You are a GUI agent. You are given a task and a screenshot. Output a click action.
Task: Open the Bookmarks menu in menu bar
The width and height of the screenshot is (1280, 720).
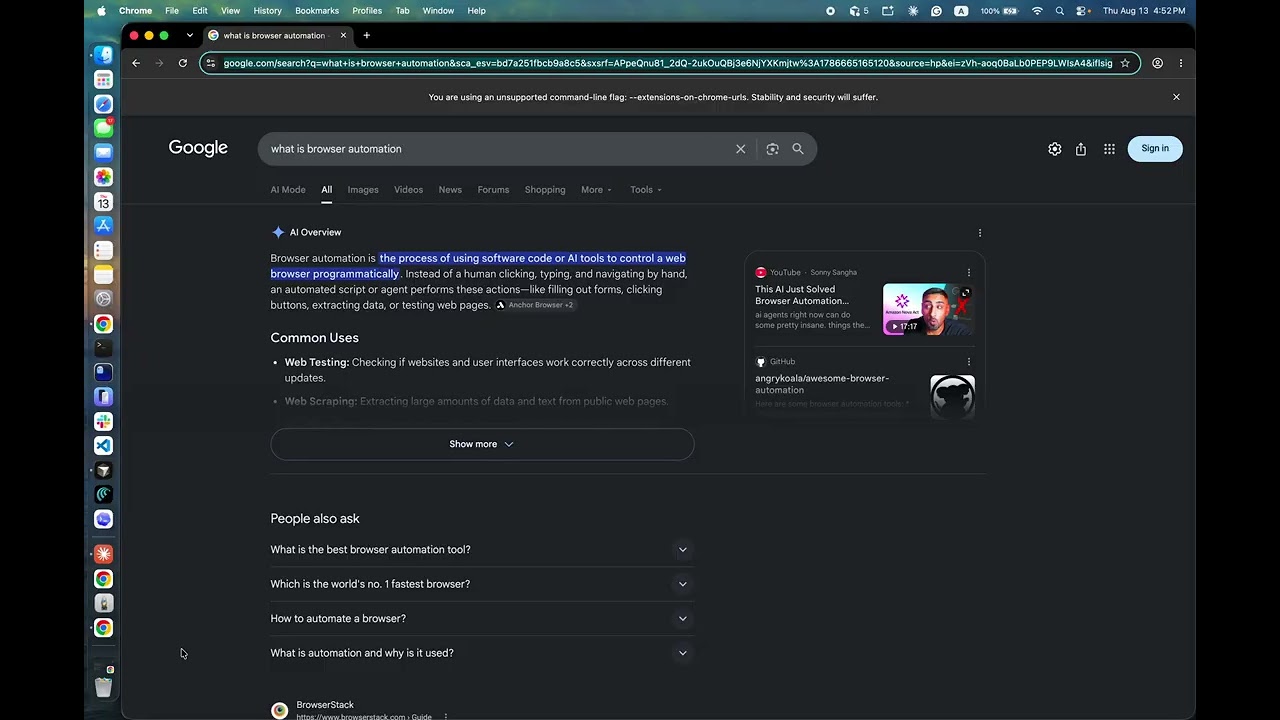[x=317, y=11]
